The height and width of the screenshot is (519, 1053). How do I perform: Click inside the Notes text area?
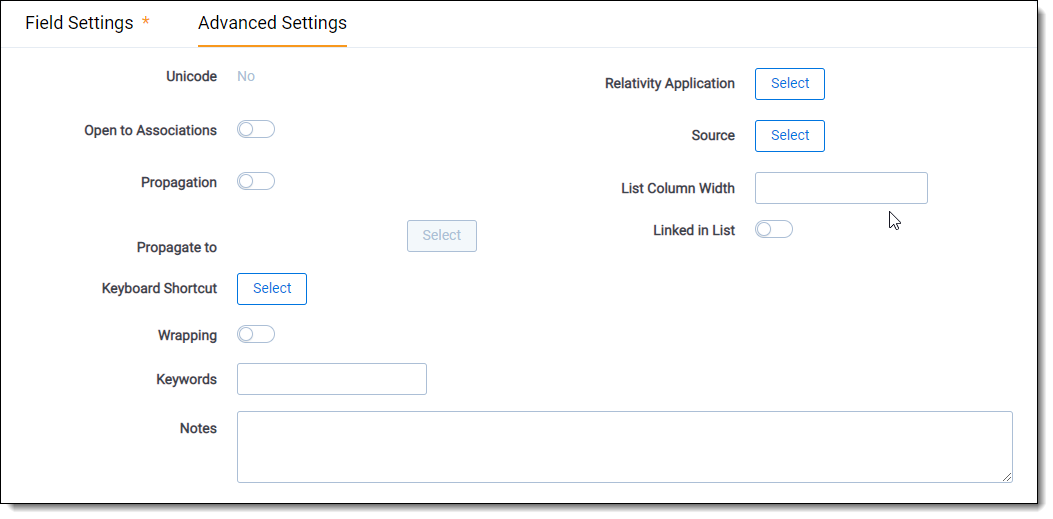tap(624, 446)
